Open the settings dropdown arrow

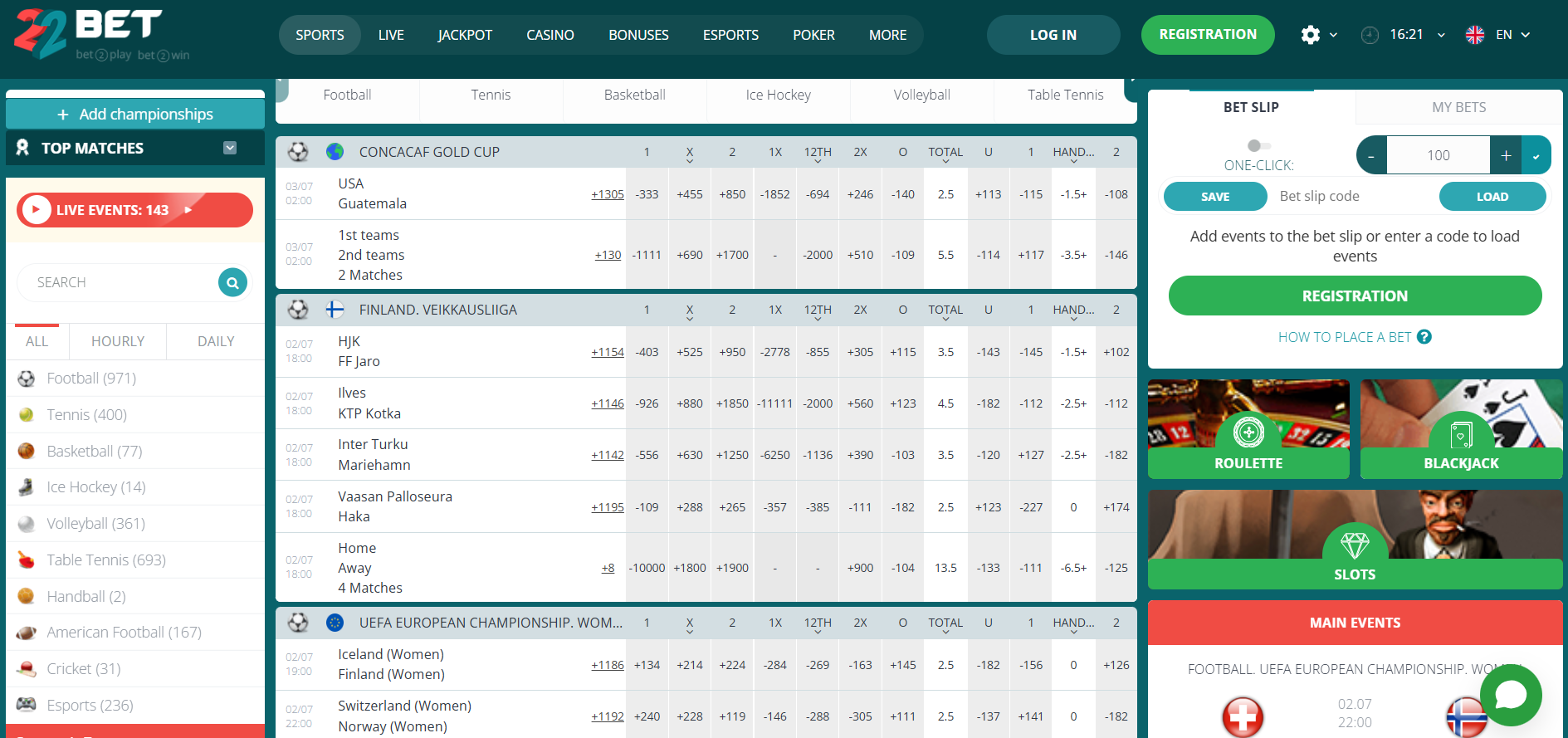click(1333, 35)
